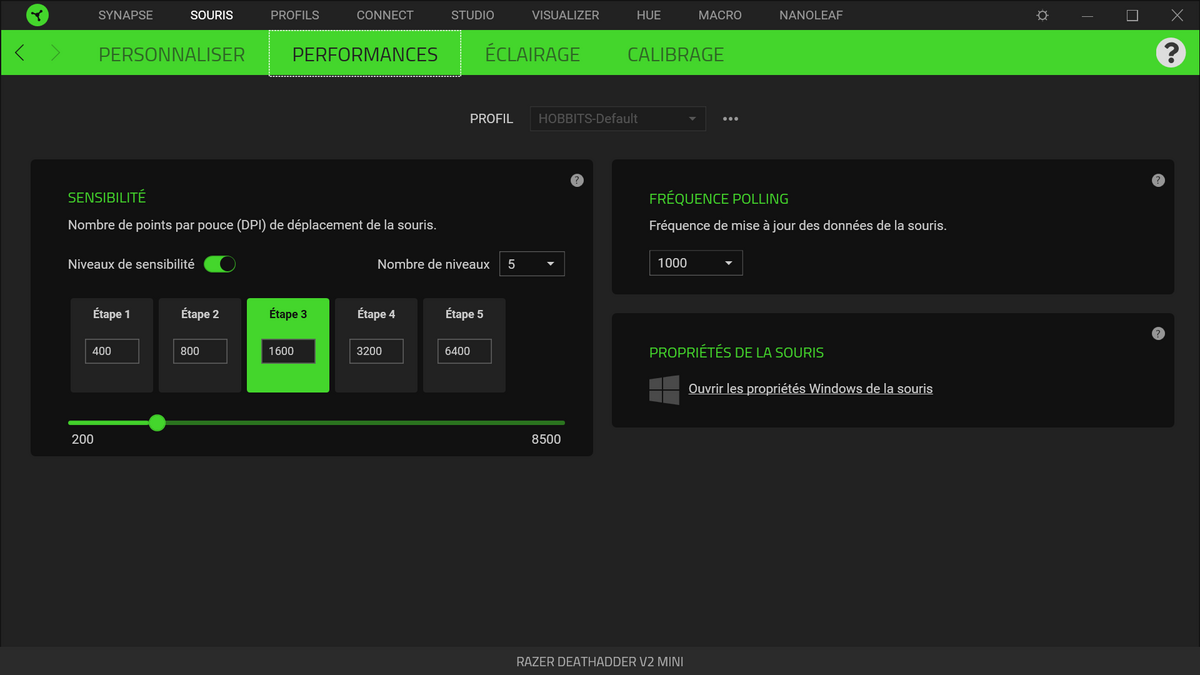
Task: Click the Étape 1 DPI field 400
Action: click(x=112, y=351)
